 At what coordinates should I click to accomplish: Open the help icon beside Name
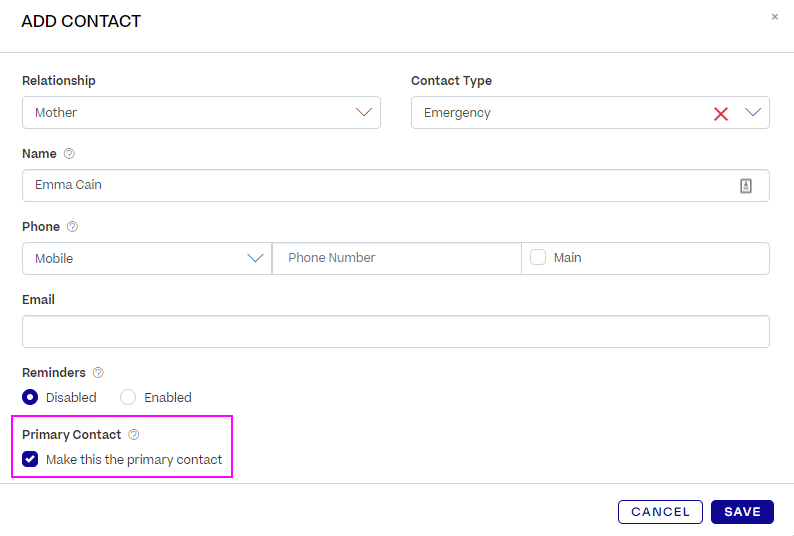[x=69, y=154]
